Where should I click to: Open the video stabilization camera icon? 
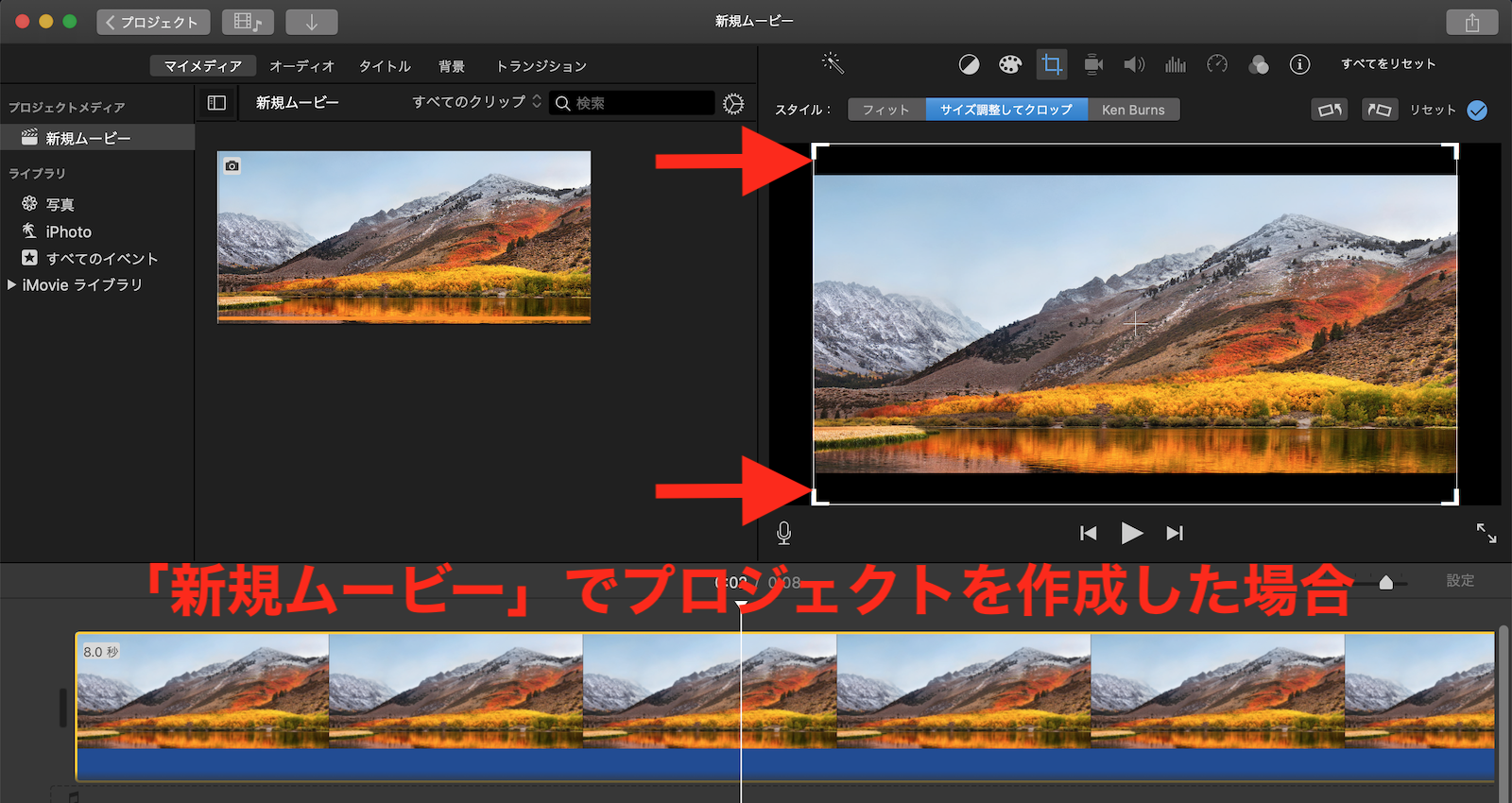point(1093,64)
